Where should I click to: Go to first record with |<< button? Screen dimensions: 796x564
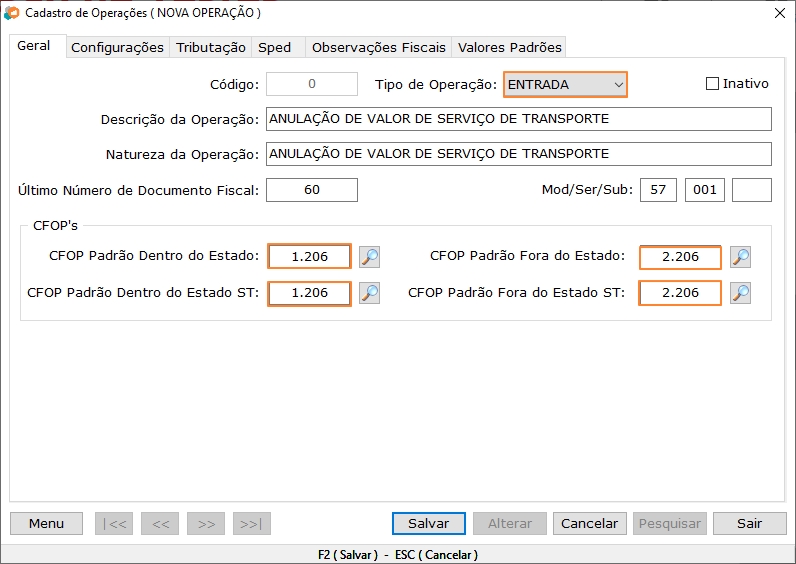pos(114,523)
